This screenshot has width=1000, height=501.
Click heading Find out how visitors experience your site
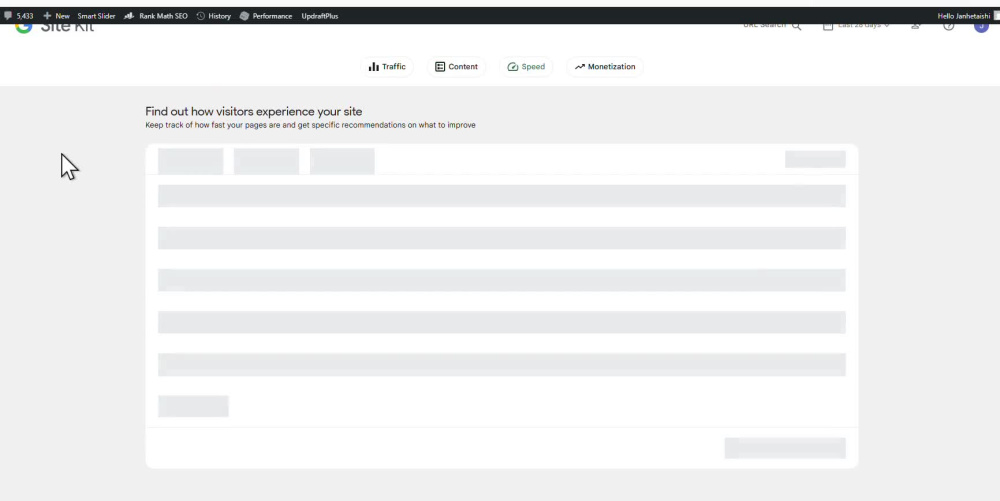254,112
